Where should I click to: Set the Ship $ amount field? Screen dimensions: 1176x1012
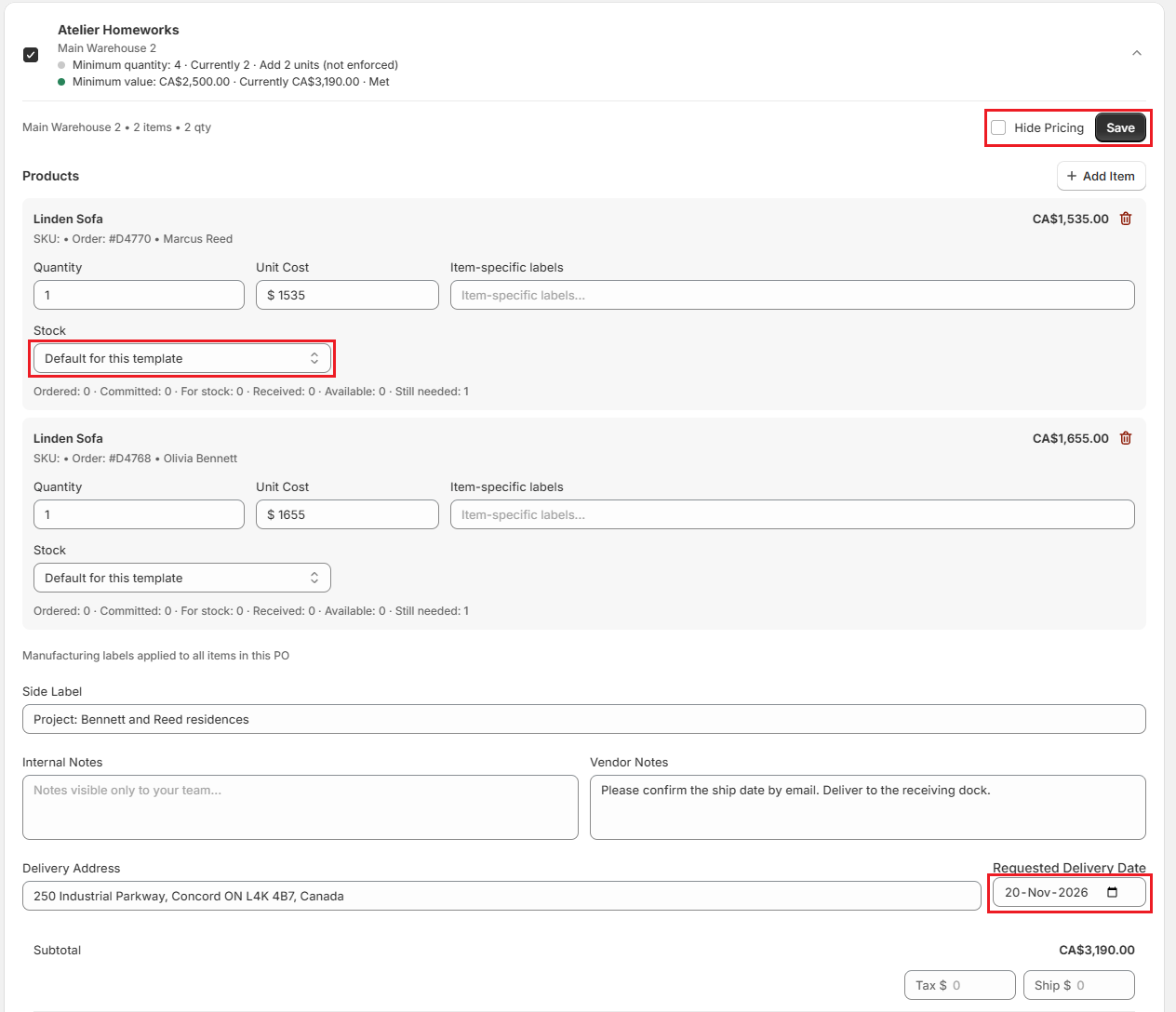pos(1079,985)
